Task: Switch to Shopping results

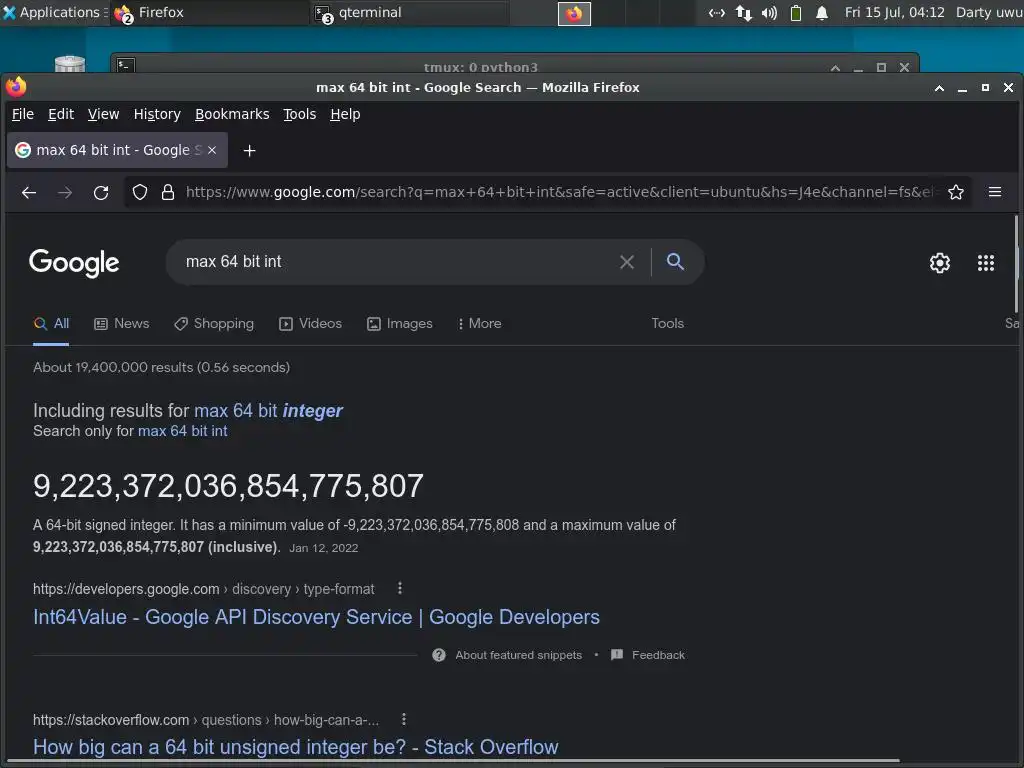Action: pyautogui.click(x=214, y=324)
